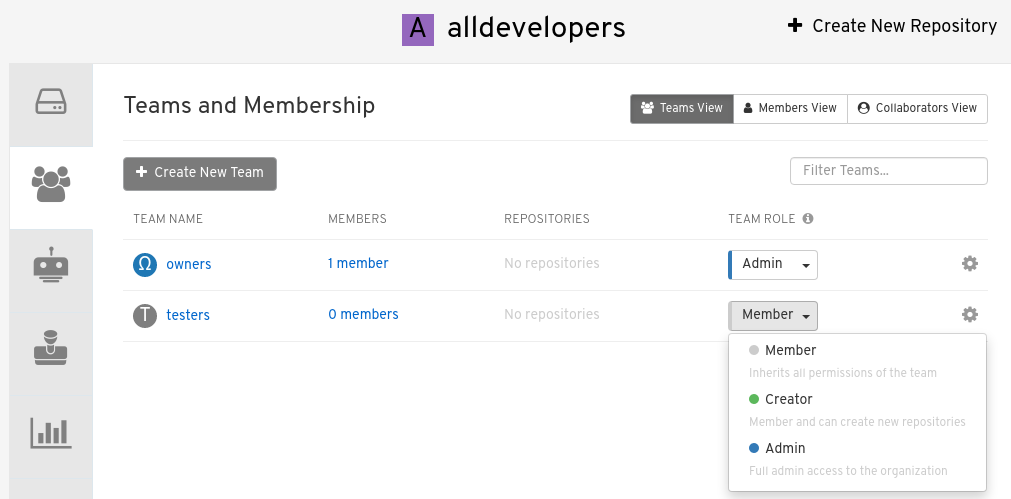Viewport: 1011px width, 499px height.
Task: Open the Robot Accounts sidebar icon
Action: coord(50,266)
